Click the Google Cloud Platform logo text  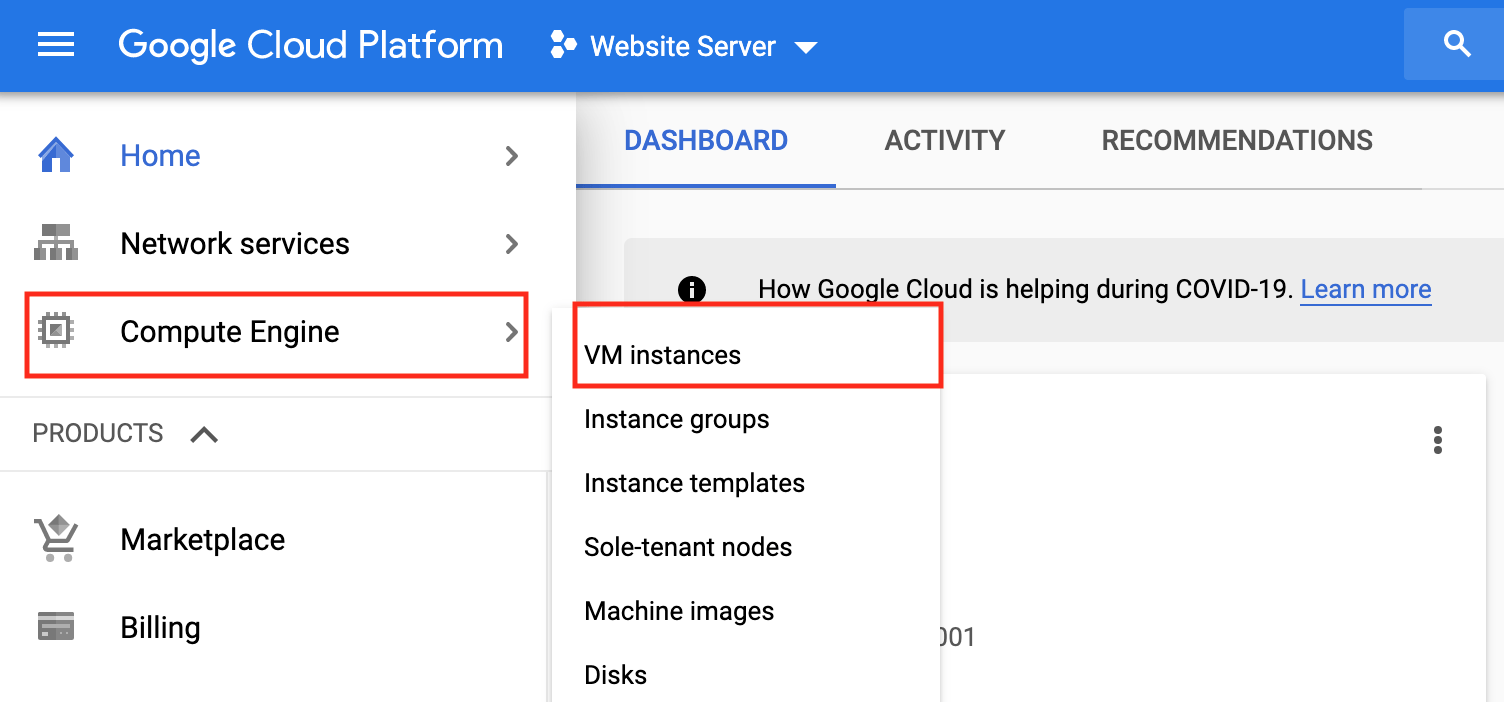pyautogui.click(x=311, y=45)
